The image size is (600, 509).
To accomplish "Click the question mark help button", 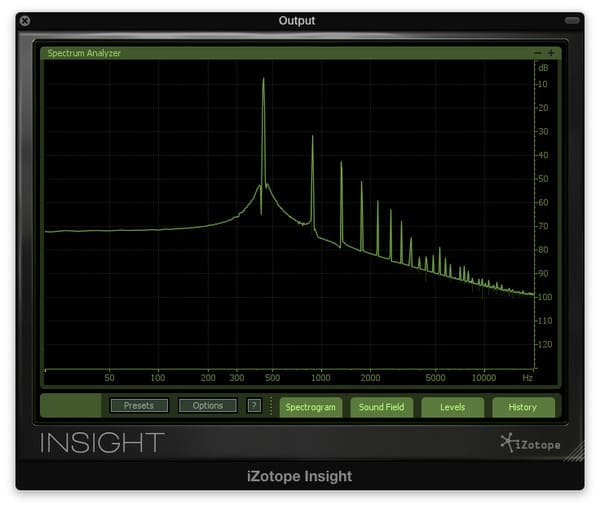I will pos(254,406).
